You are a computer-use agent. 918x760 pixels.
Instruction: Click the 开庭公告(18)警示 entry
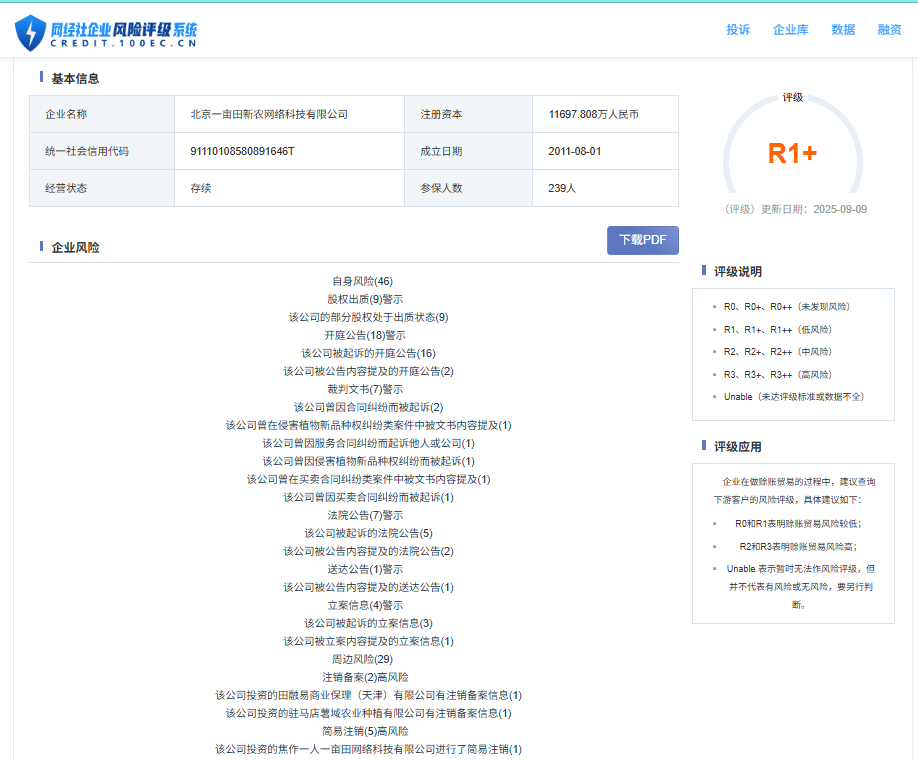tap(365, 336)
